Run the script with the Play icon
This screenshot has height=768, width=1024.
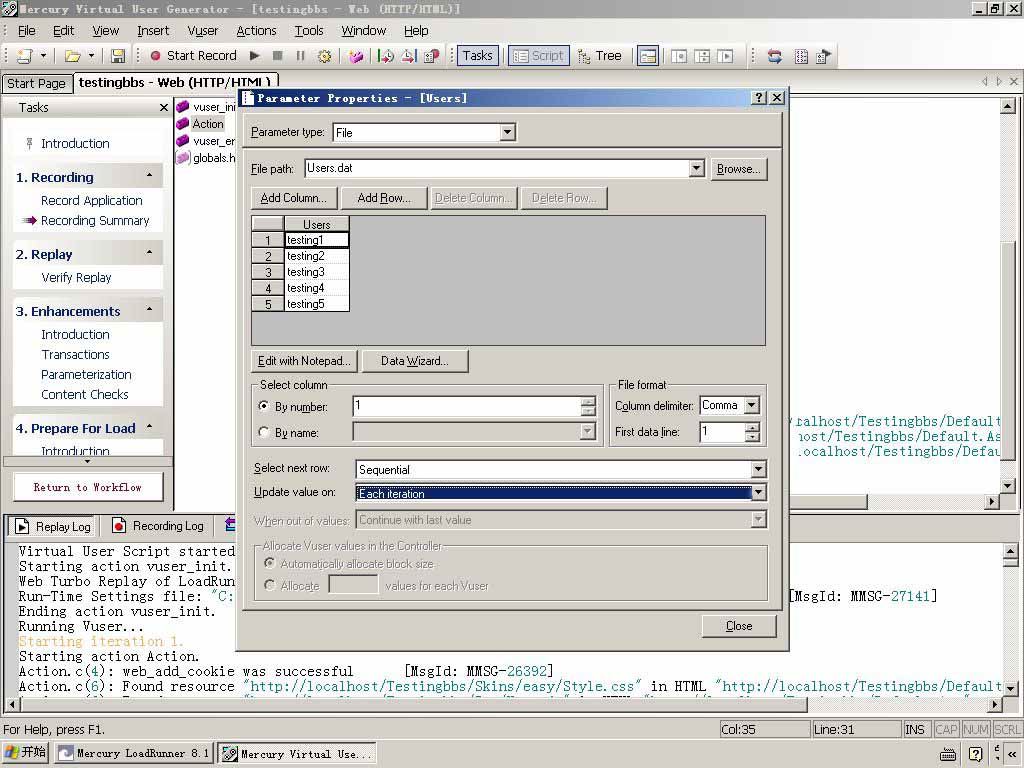tap(255, 56)
